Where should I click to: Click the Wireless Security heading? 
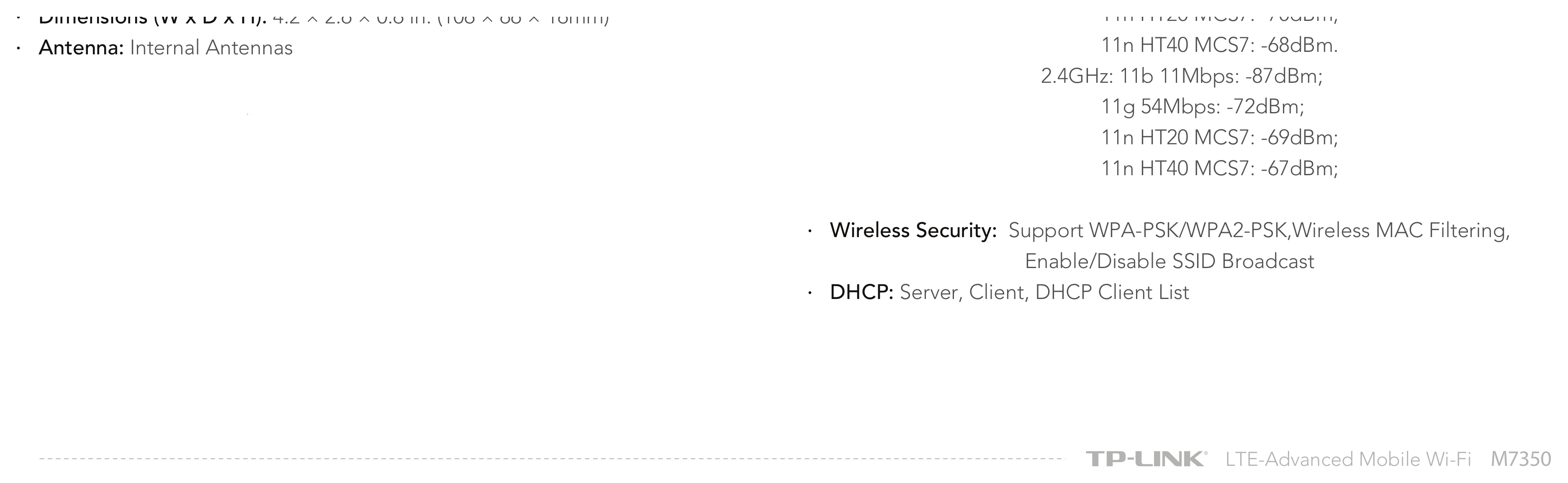coord(913,230)
